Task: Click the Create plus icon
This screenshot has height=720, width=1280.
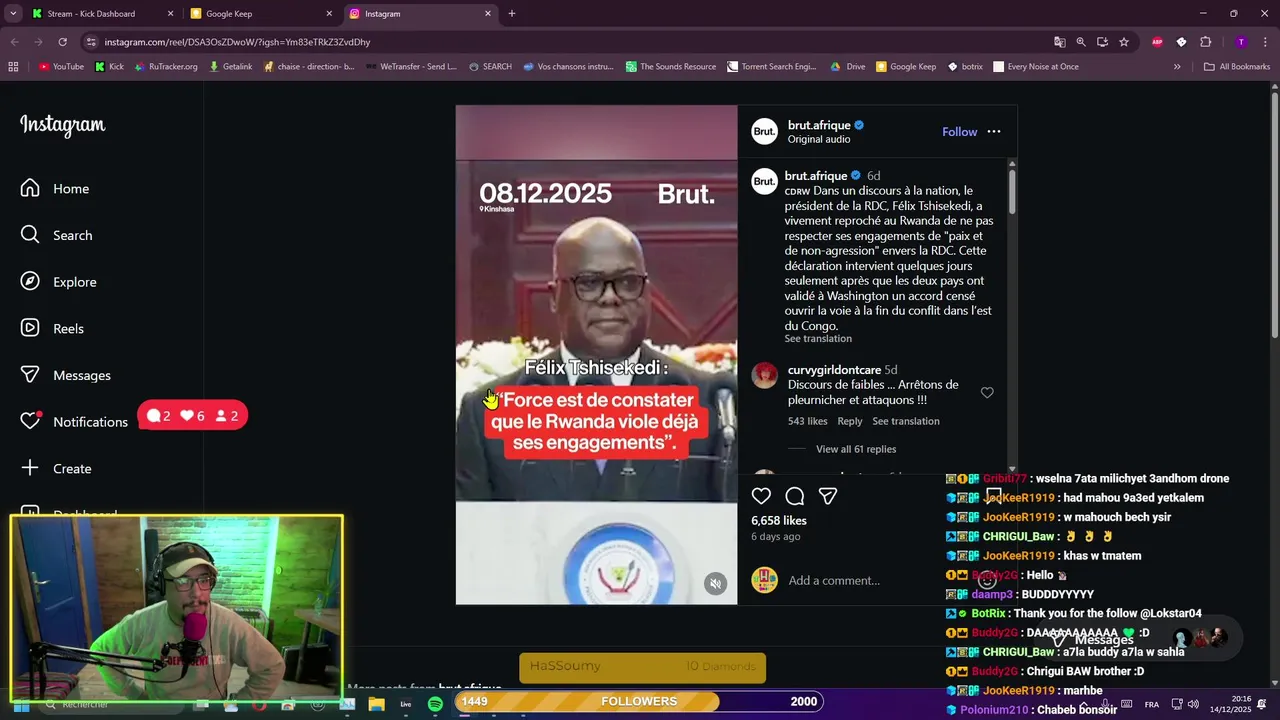Action: click(x=31, y=468)
